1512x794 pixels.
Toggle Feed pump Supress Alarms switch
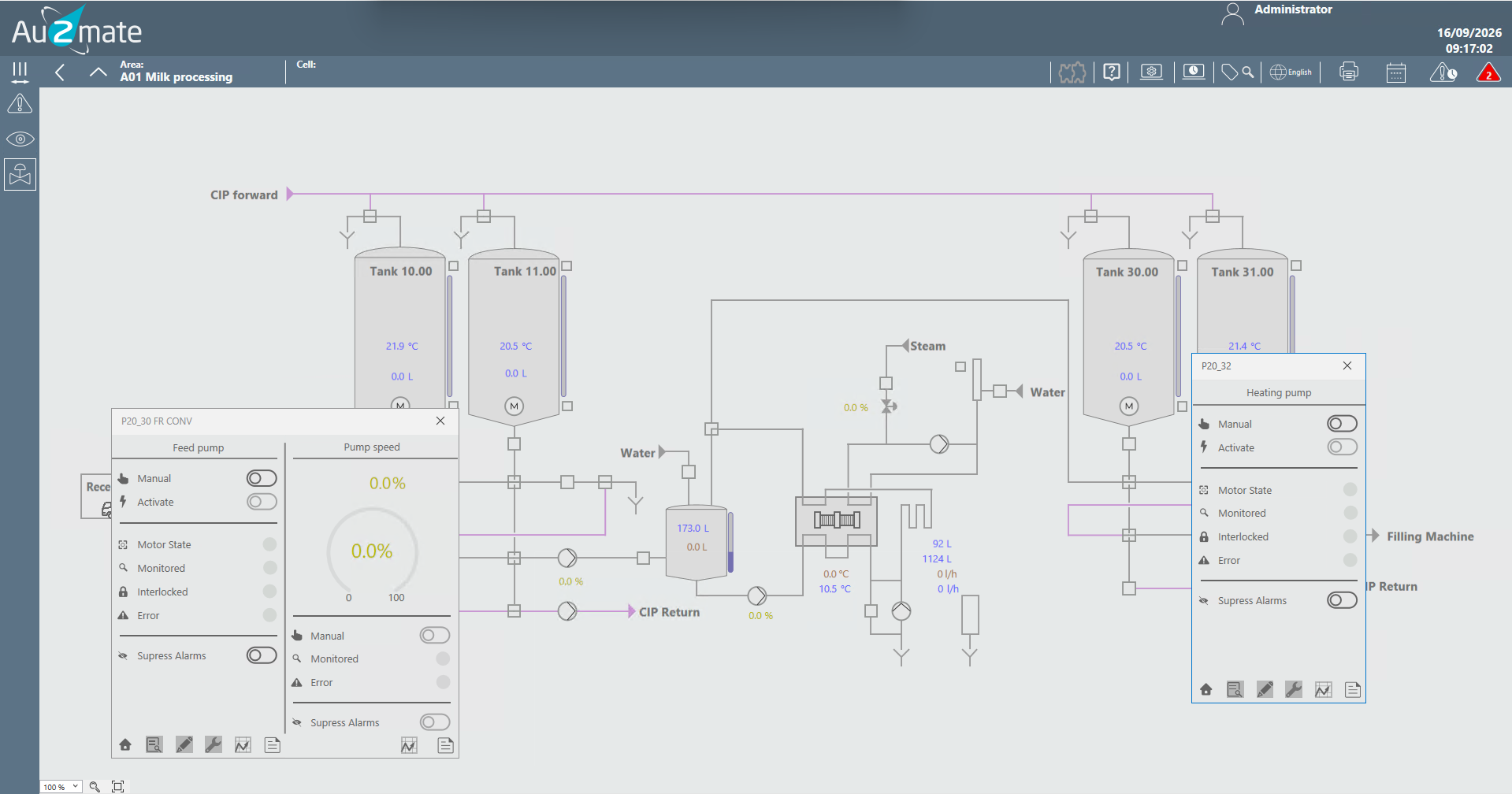pyautogui.click(x=262, y=655)
